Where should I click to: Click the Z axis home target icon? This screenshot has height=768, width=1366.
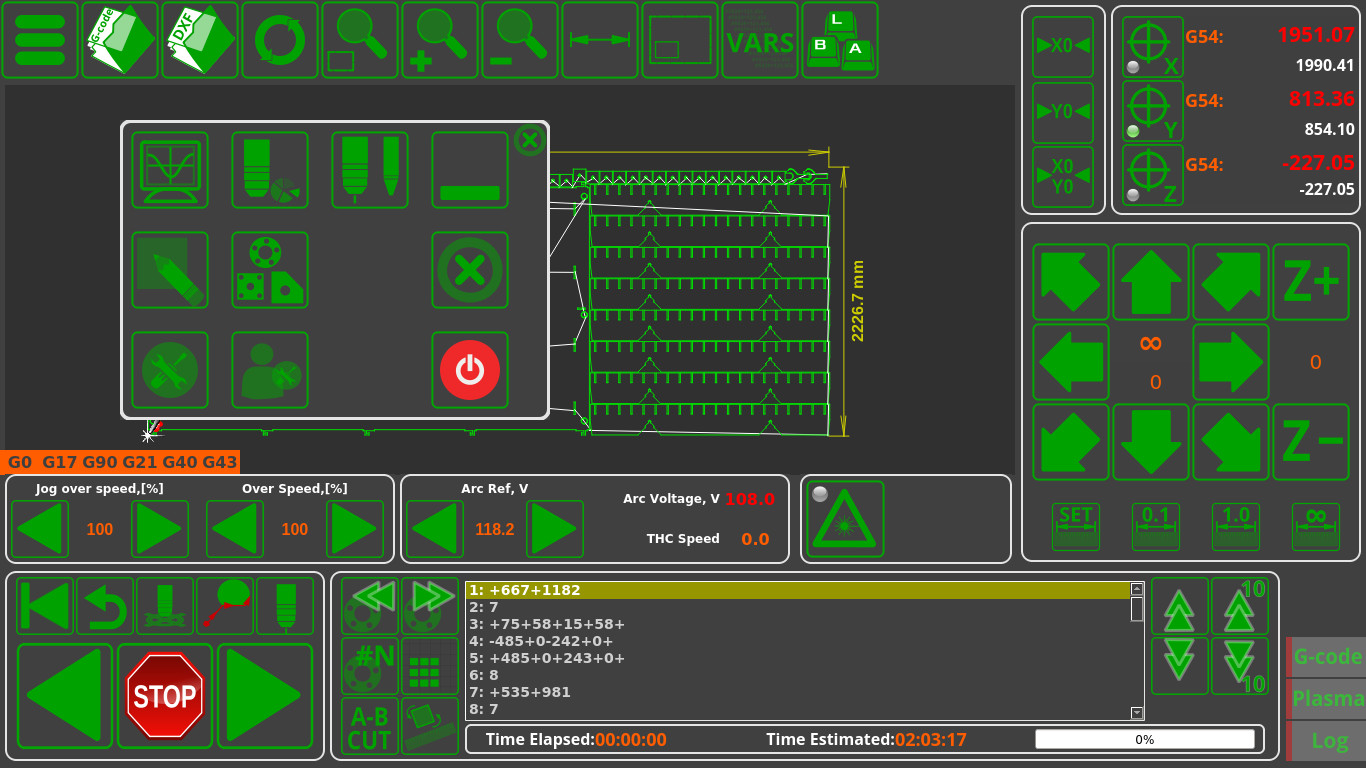coord(1152,175)
